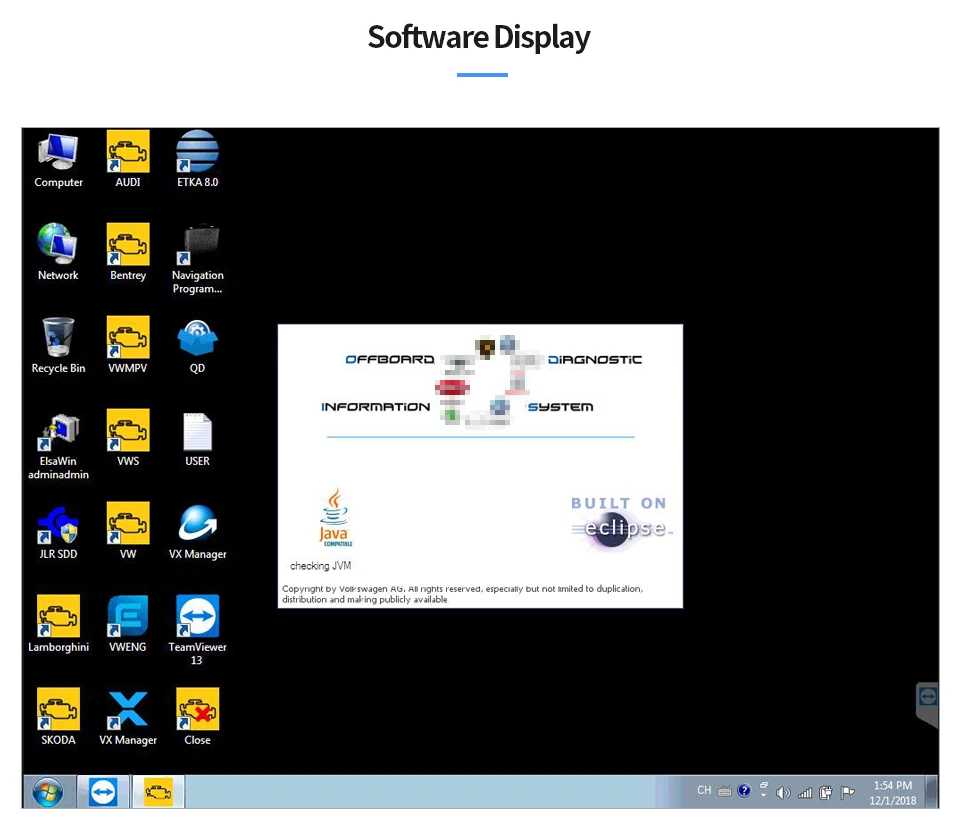Click the Built on Eclipse logo
Screen dimensions: 960x821
pos(620,522)
